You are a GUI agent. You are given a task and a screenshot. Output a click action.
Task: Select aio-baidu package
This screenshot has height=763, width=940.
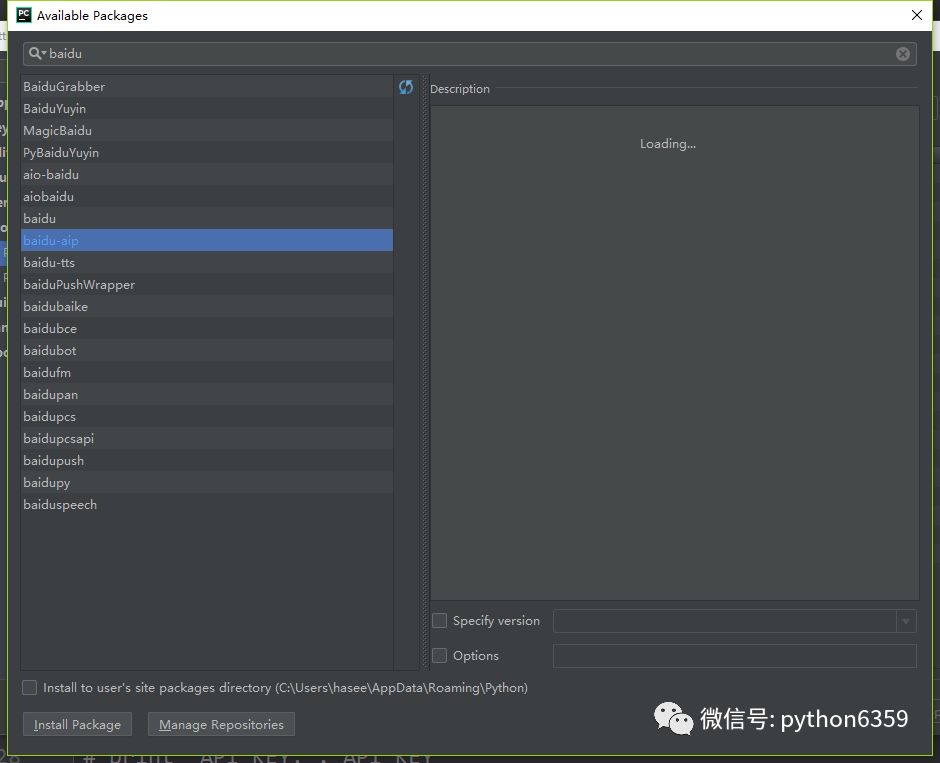tap(207, 174)
